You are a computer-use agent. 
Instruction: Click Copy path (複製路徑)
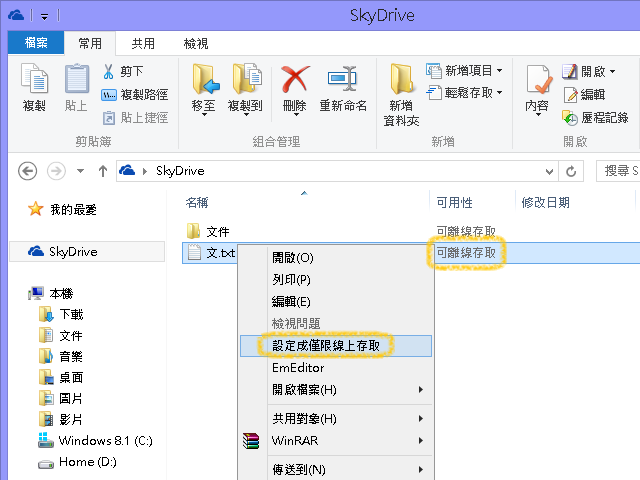coord(135,95)
